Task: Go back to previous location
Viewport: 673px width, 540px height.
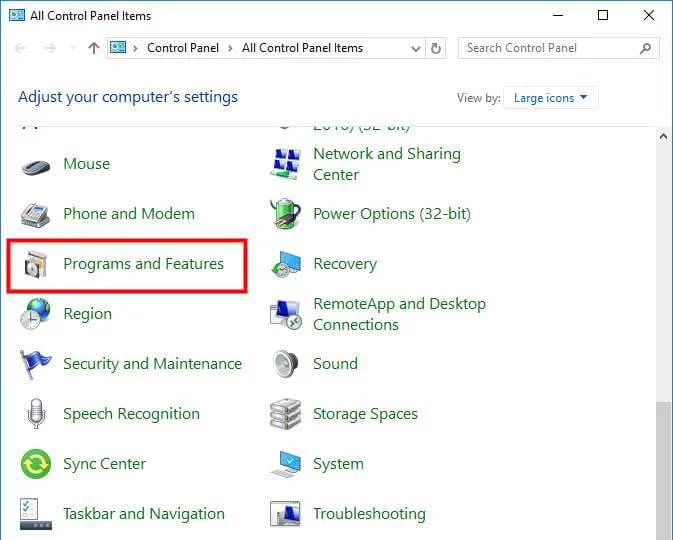Action: (20, 48)
